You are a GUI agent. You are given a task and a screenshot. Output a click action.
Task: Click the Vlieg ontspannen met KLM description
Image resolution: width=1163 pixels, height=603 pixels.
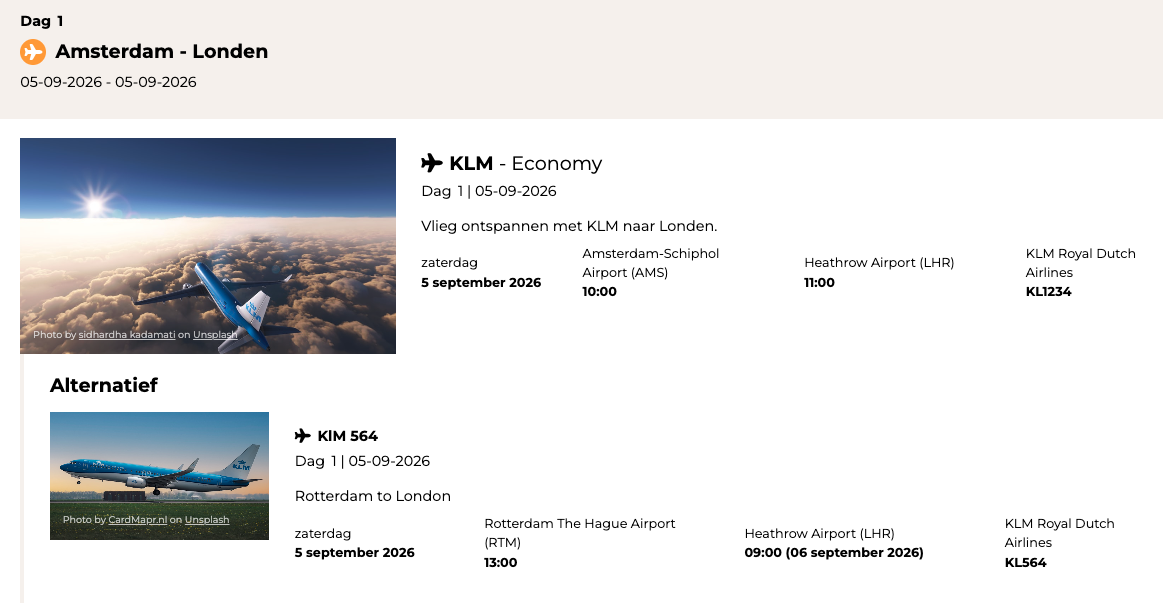click(x=569, y=226)
